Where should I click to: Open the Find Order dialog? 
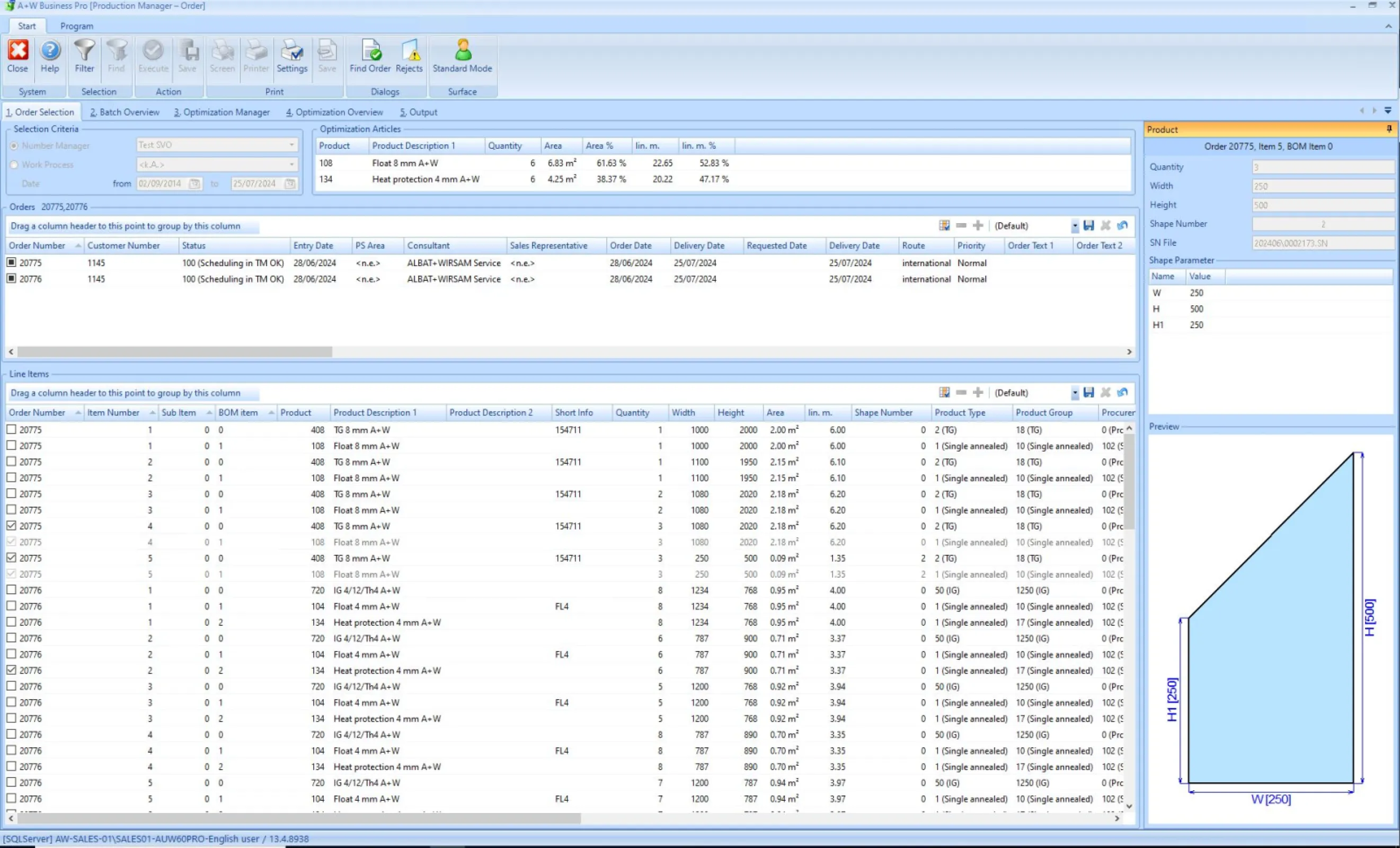(x=370, y=57)
